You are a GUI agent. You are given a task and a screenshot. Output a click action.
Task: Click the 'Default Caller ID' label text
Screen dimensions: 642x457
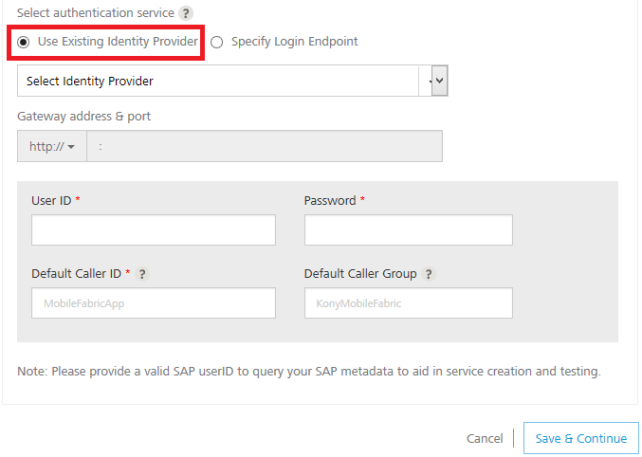click(75, 274)
